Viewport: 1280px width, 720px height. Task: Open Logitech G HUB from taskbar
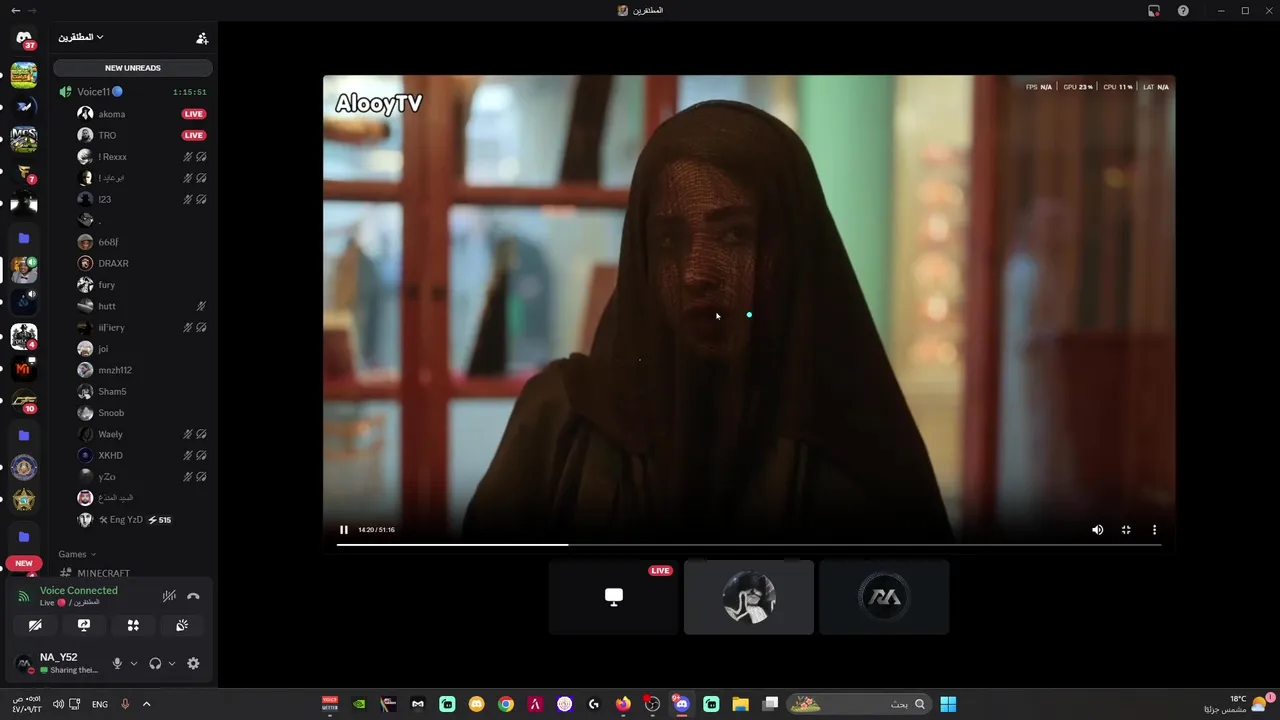[594, 704]
